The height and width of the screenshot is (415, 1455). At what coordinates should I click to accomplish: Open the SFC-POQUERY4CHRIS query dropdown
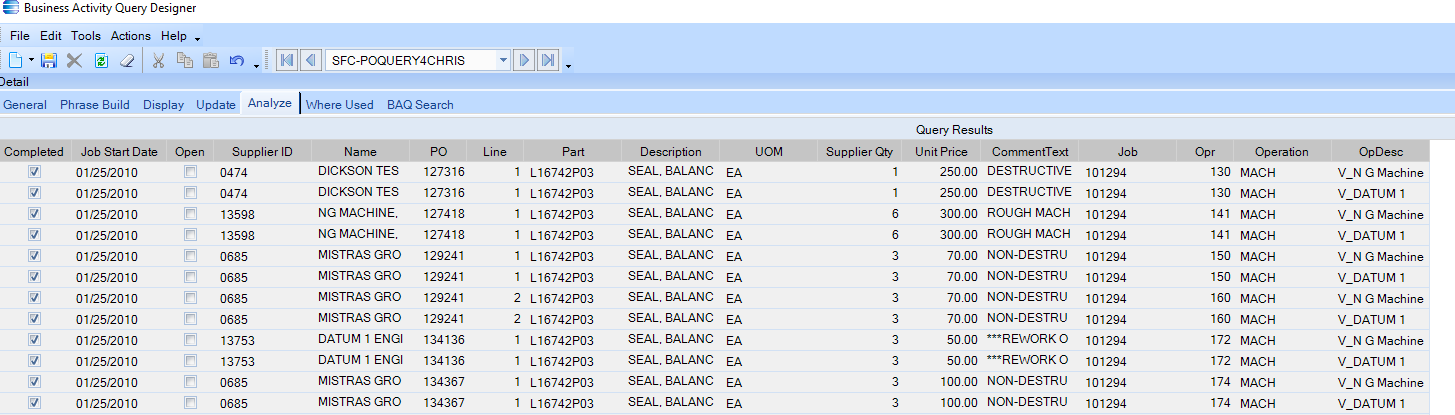pyautogui.click(x=504, y=61)
